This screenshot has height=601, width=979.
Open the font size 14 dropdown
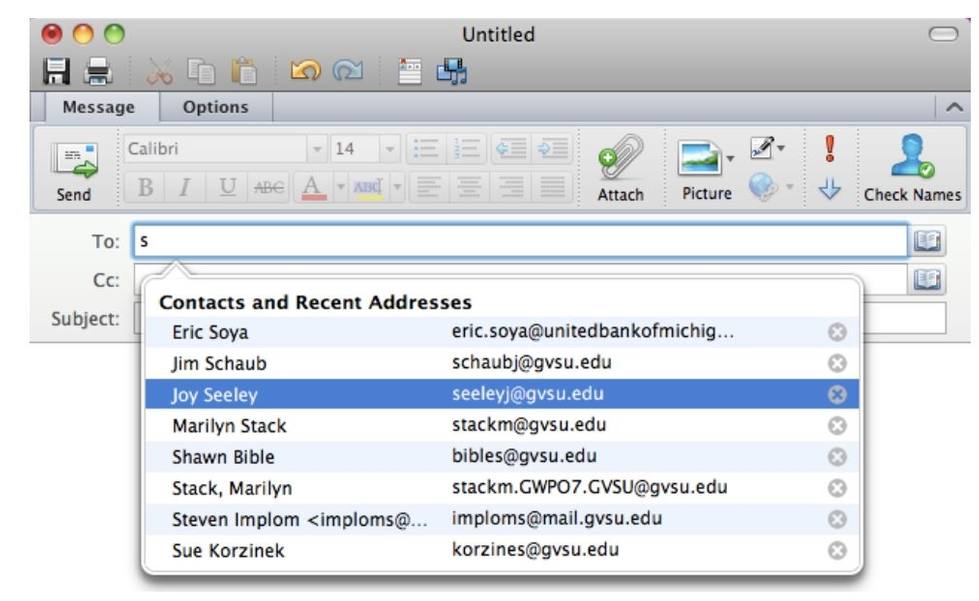point(391,149)
